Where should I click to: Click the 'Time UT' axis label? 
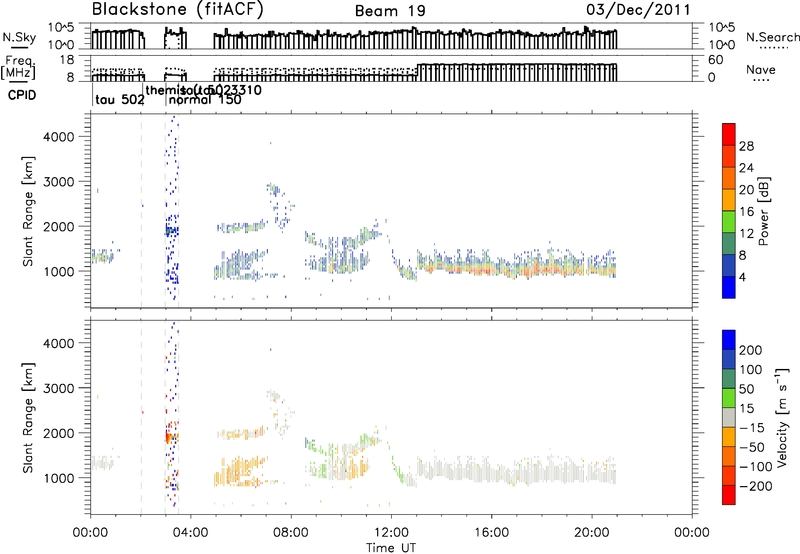click(x=391, y=547)
